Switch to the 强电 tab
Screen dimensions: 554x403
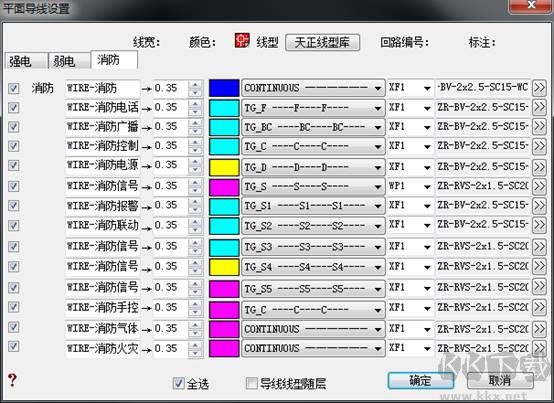pyautogui.click(x=26, y=61)
